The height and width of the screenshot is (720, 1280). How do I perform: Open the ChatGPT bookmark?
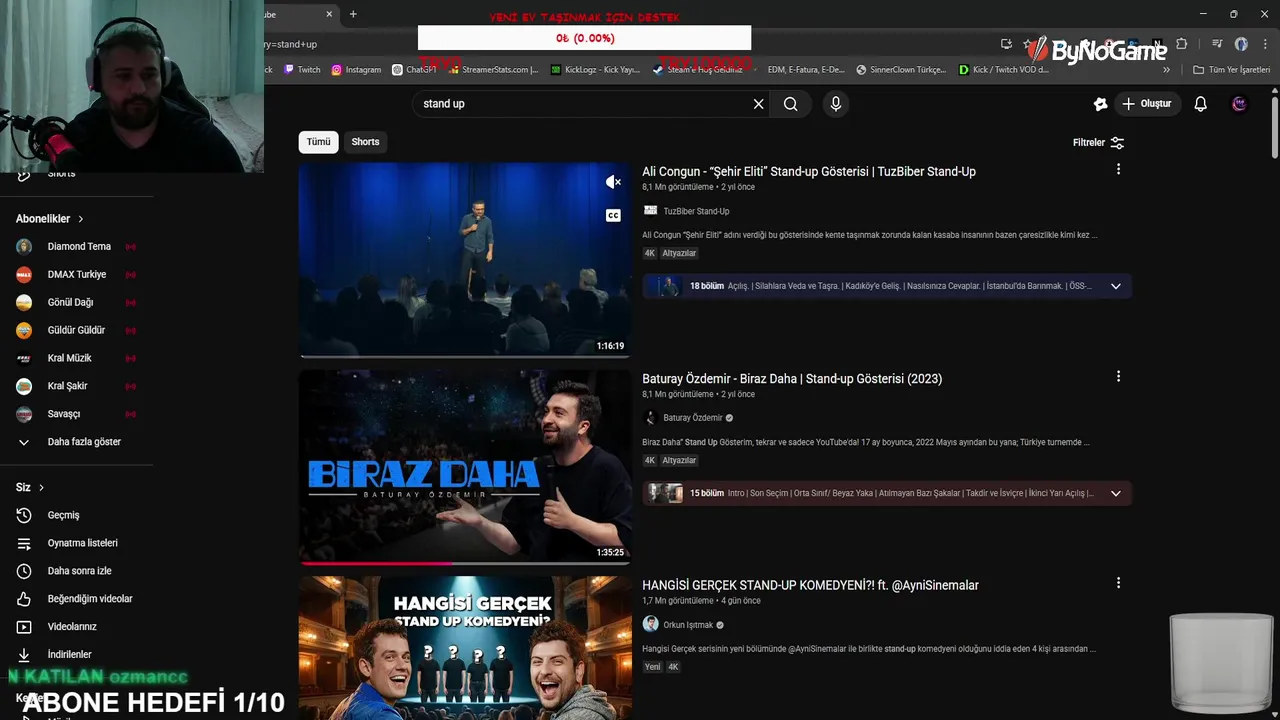(x=414, y=70)
